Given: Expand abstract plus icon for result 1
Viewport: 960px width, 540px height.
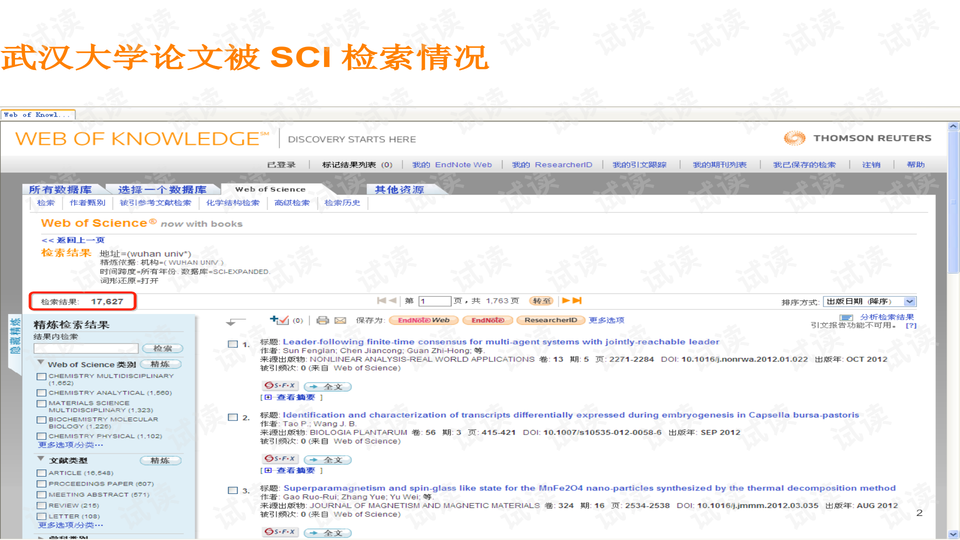Looking at the screenshot, I should (268, 397).
